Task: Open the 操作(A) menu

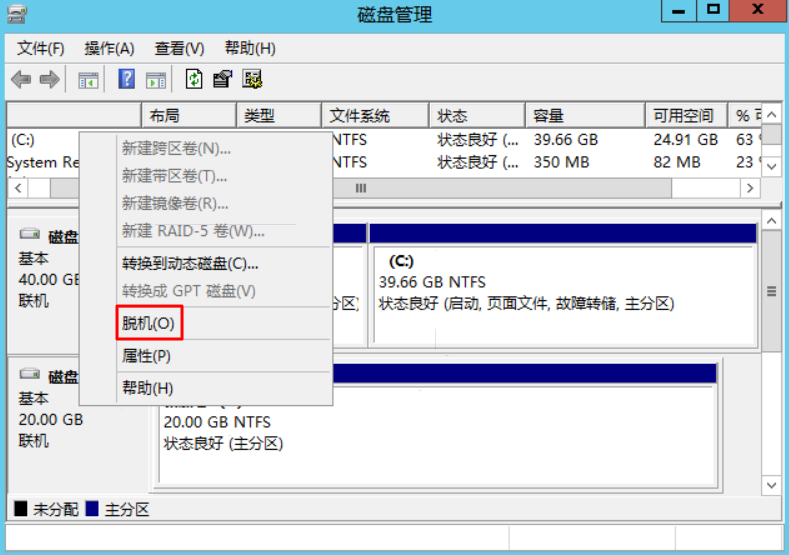Action: coord(109,49)
